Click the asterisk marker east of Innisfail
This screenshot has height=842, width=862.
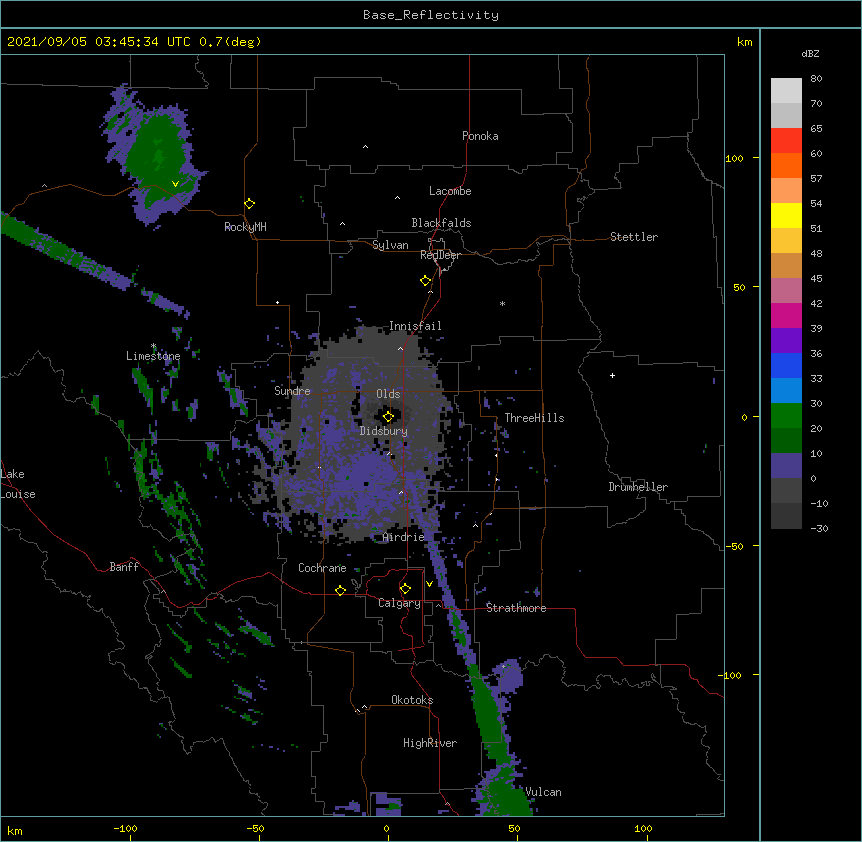[502, 303]
